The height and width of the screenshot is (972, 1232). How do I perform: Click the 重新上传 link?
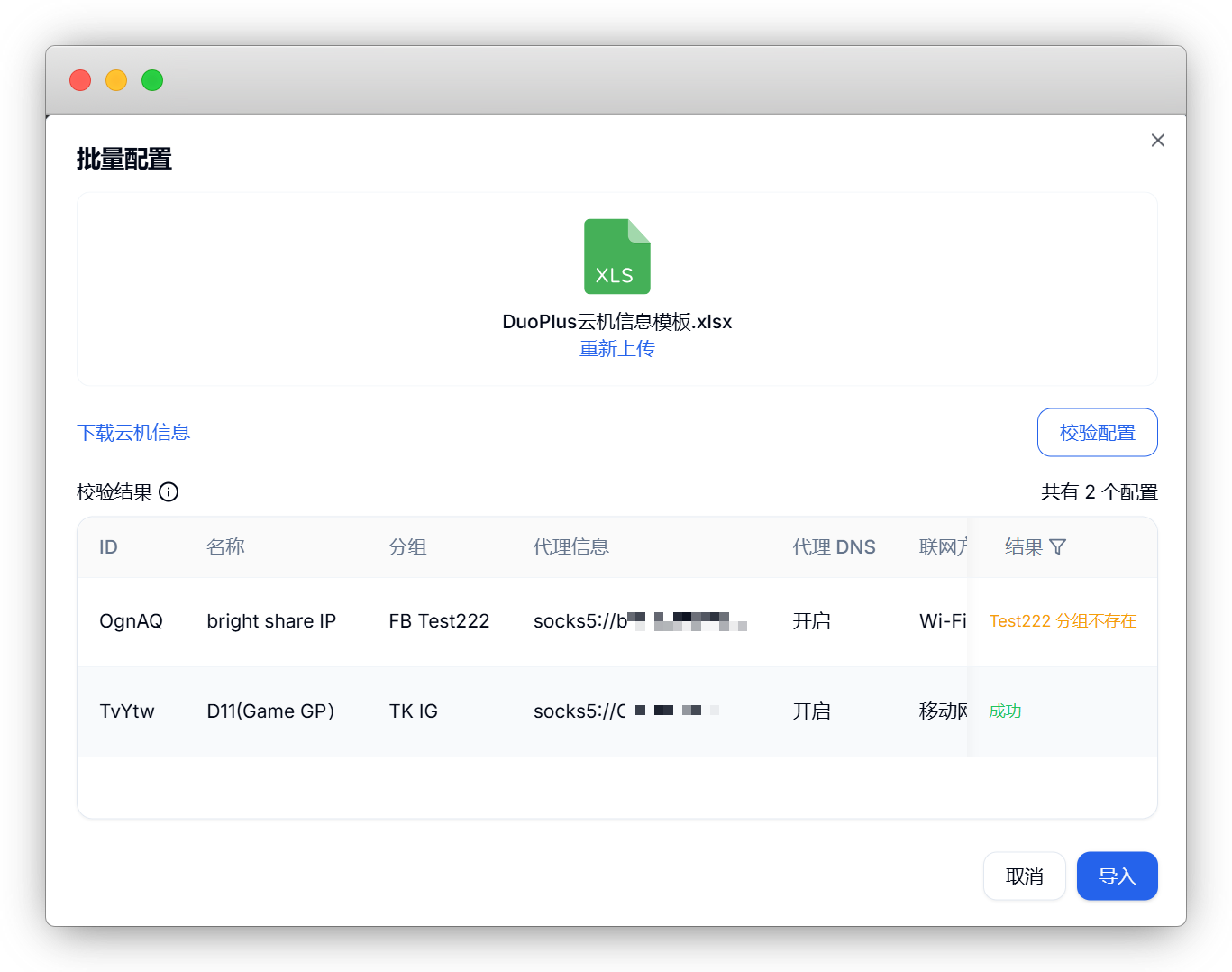point(616,349)
